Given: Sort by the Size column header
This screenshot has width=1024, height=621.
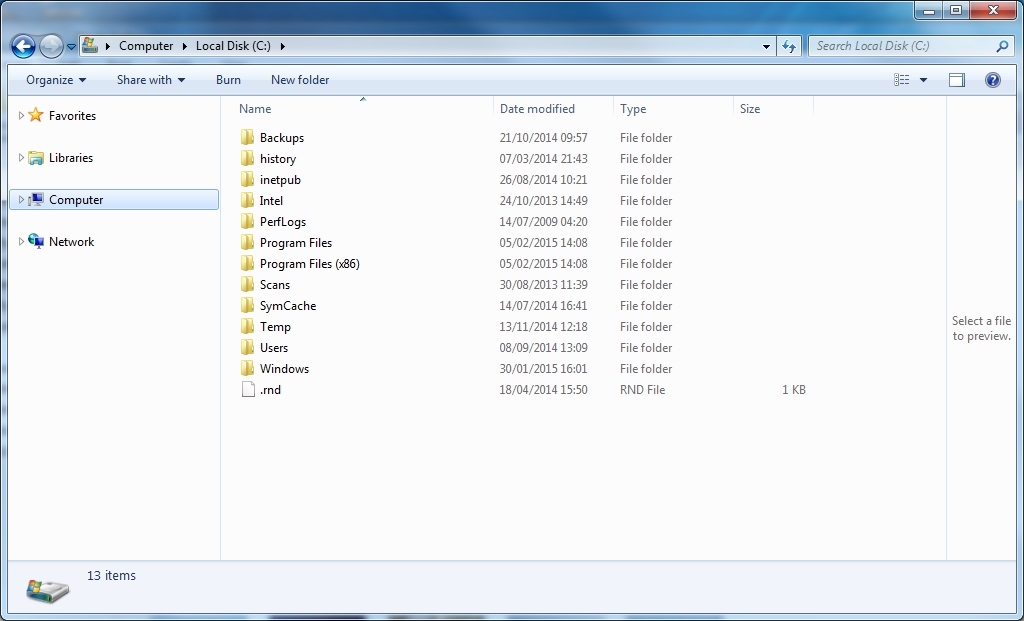Looking at the screenshot, I should click(750, 109).
